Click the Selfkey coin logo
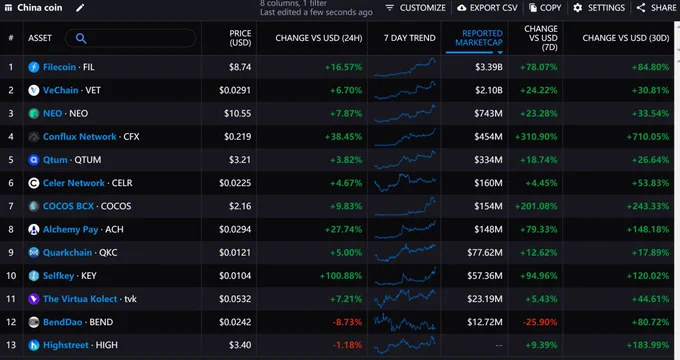 (x=33, y=276)
